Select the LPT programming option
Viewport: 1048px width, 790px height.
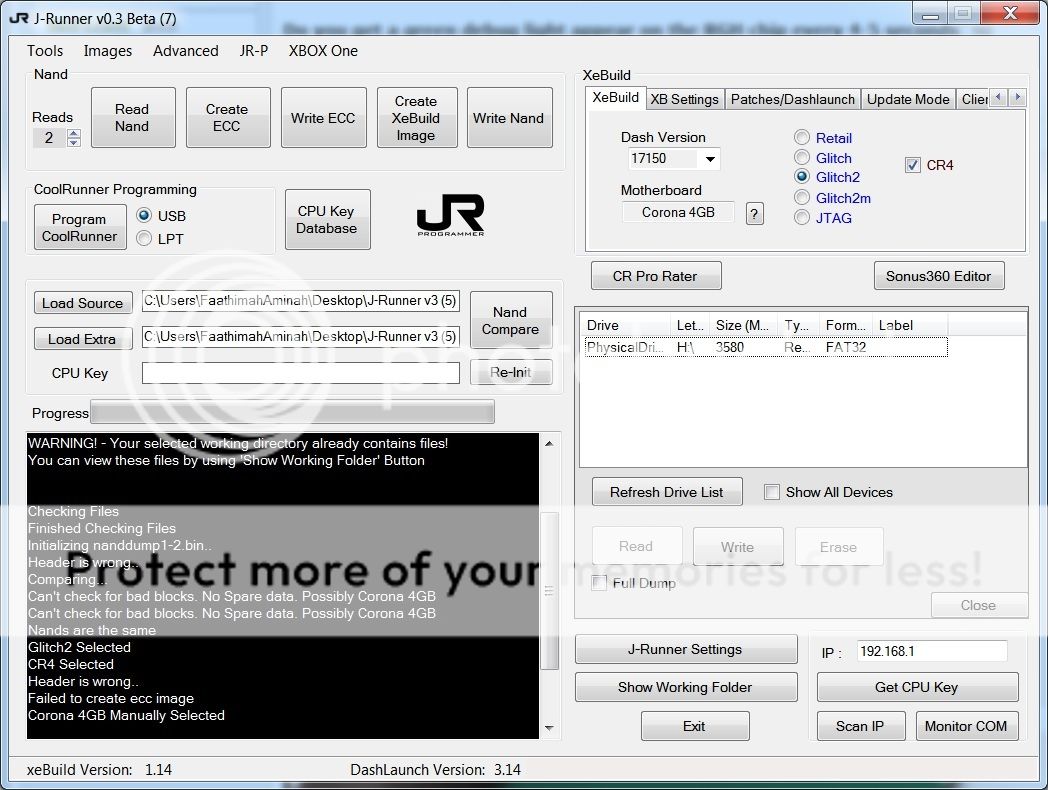(x=144, y=239)
